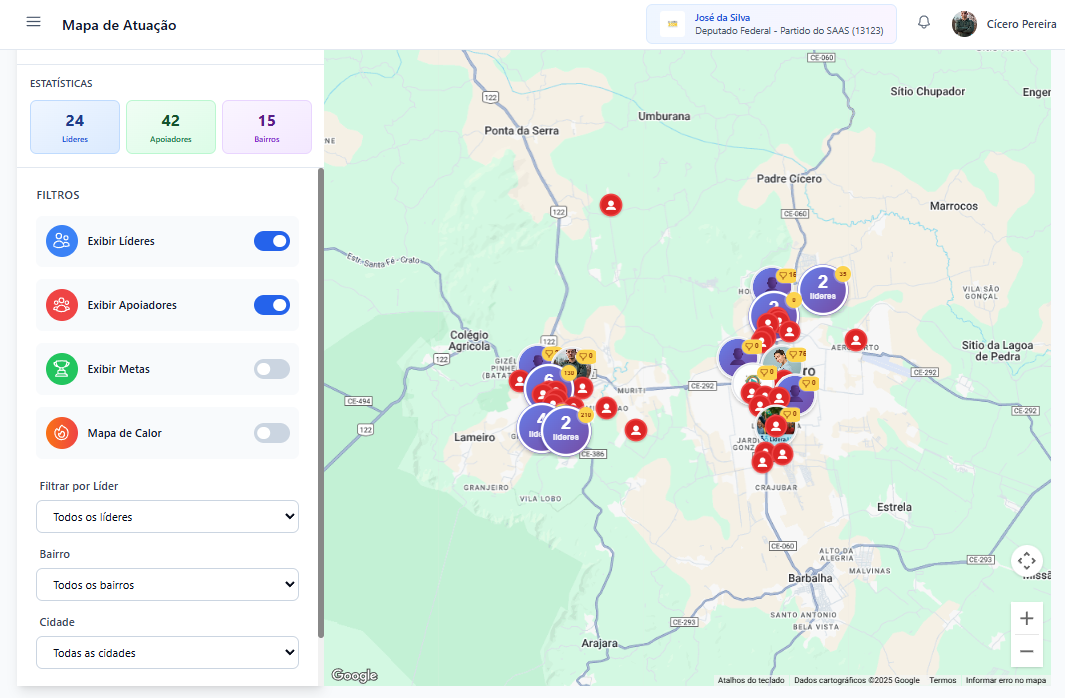Click the red supporter pin below Muriti label
This screenshot has height=698, width=1065.
pos(607,408)
